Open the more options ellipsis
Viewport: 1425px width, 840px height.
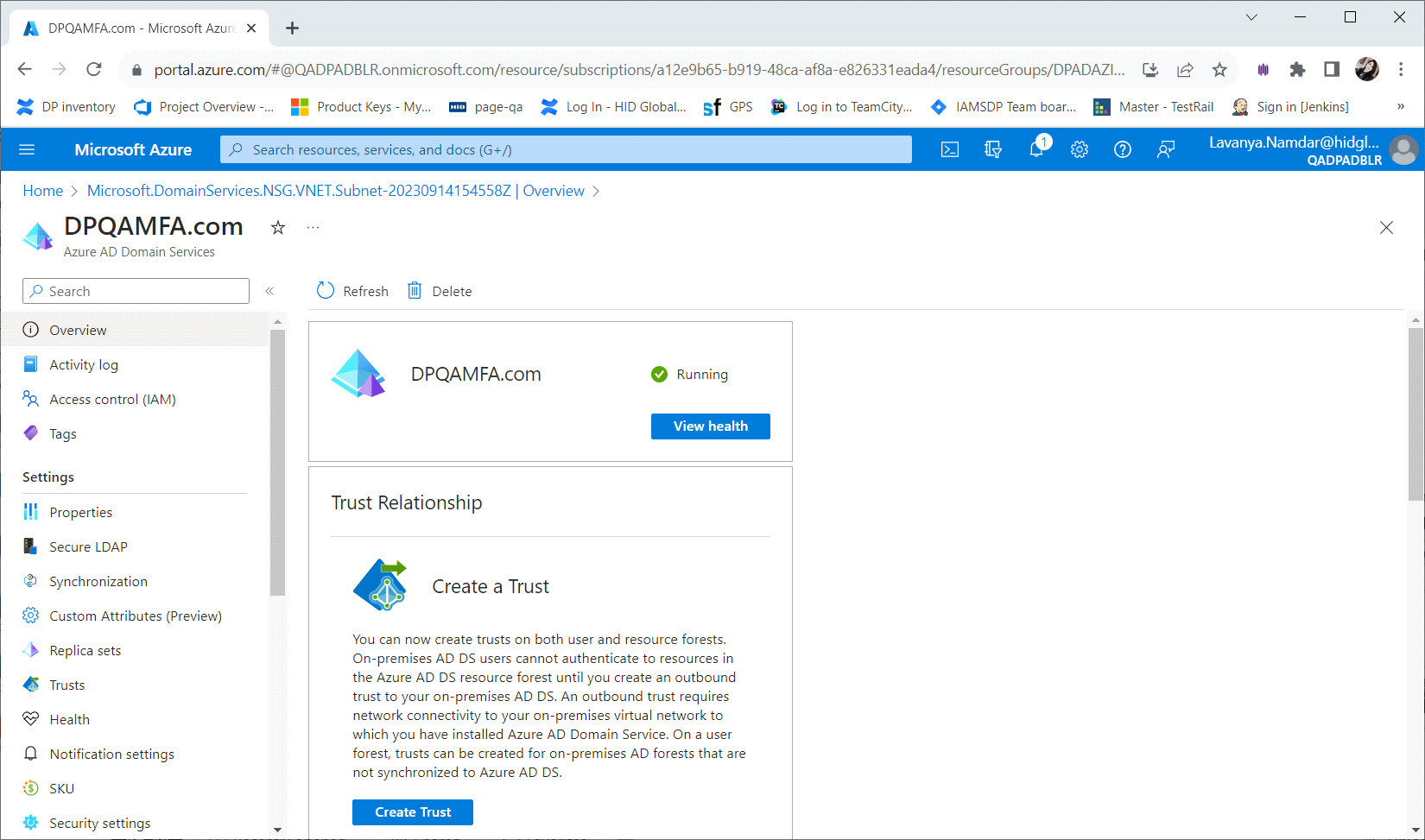[x=313, y=227]
